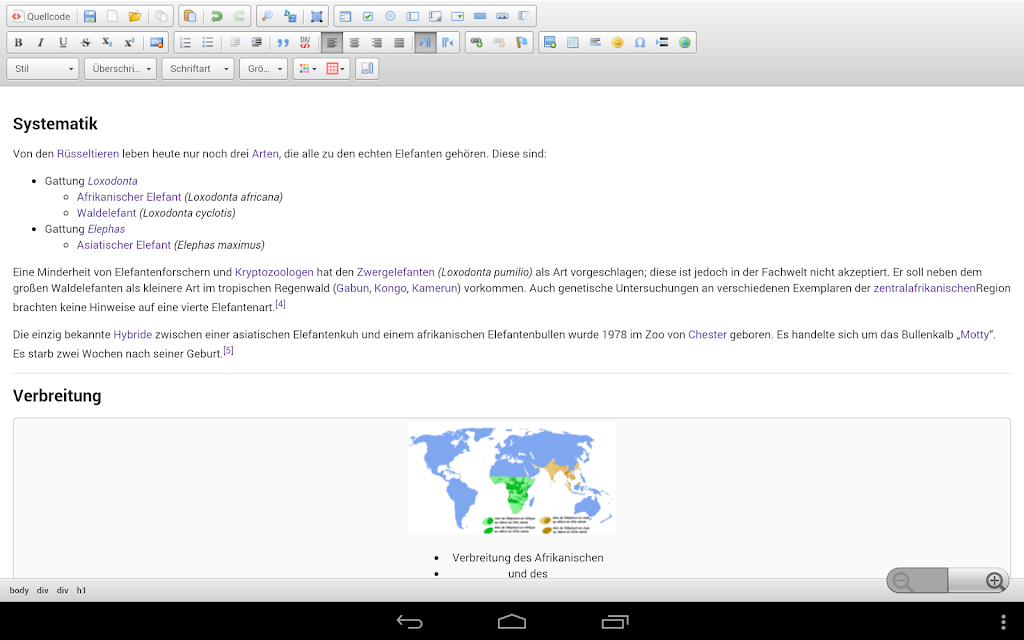The width and height of the screenshot is (1024, 640).
Task: Insert a smiley emoticon
Action: [x=617, y=42]
